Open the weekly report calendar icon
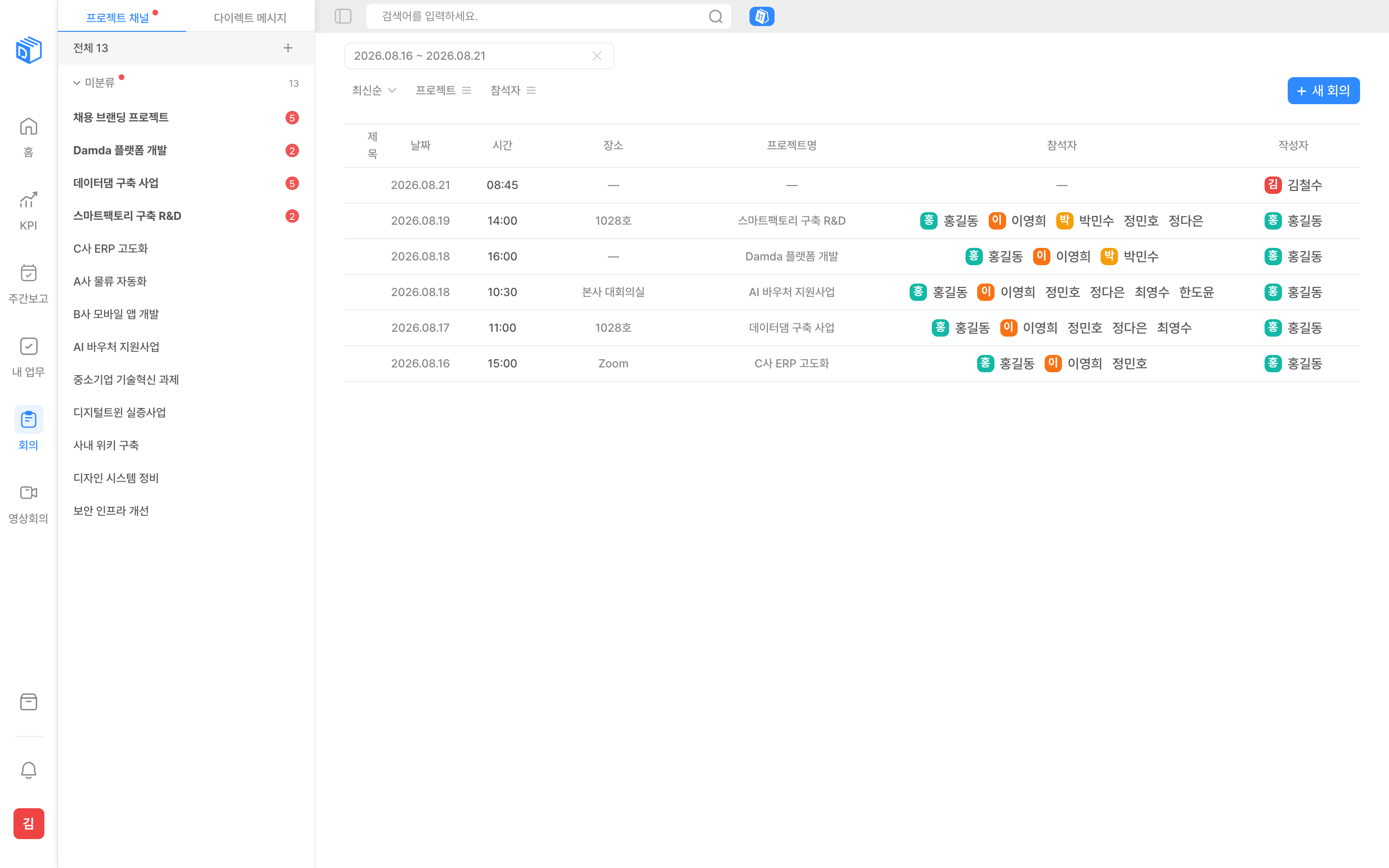 28,272
